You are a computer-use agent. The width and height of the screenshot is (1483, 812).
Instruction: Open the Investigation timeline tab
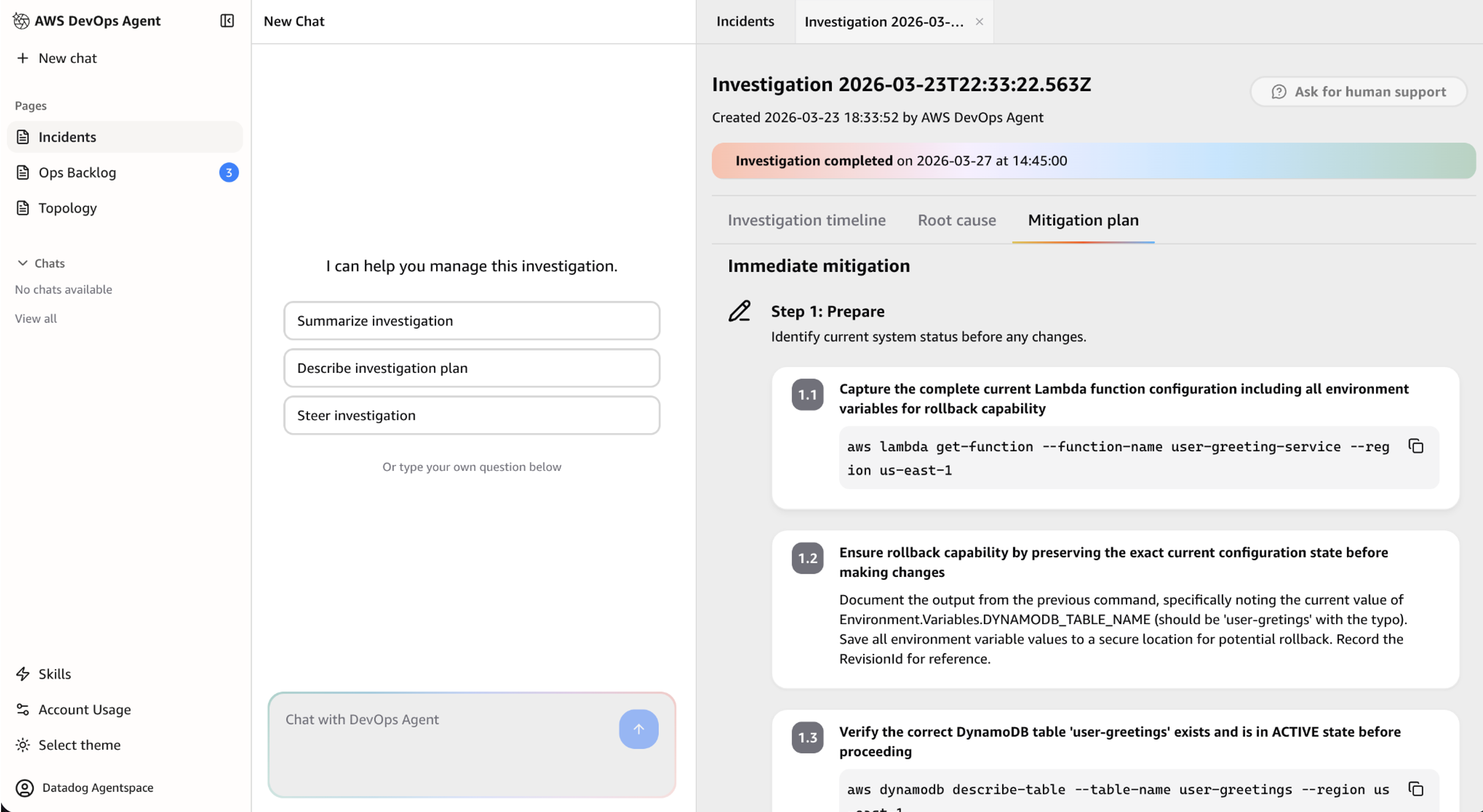[x=806, y=220]
